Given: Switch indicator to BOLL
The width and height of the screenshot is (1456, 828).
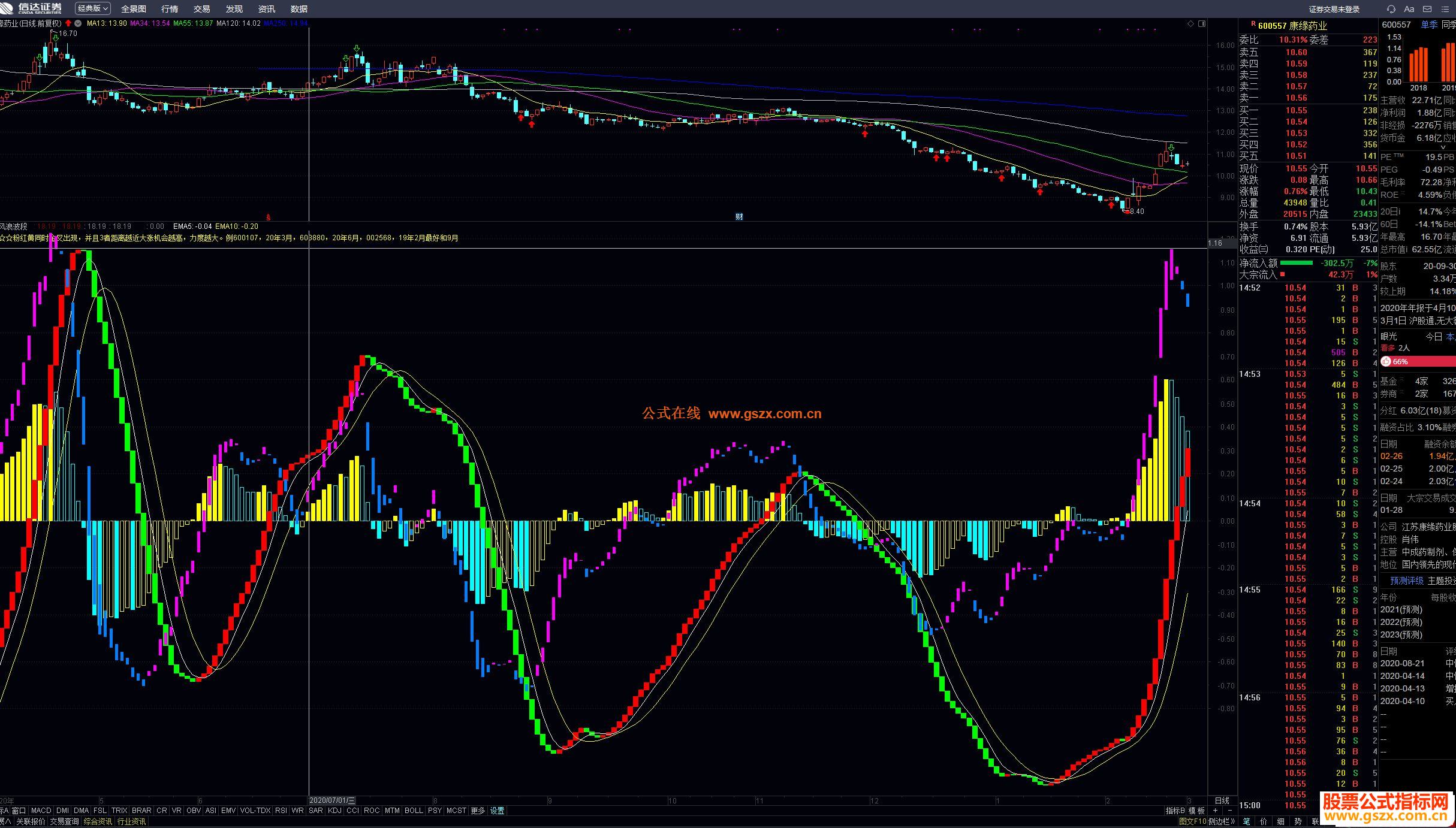Looking at the screenshot, I should [414, 811].
